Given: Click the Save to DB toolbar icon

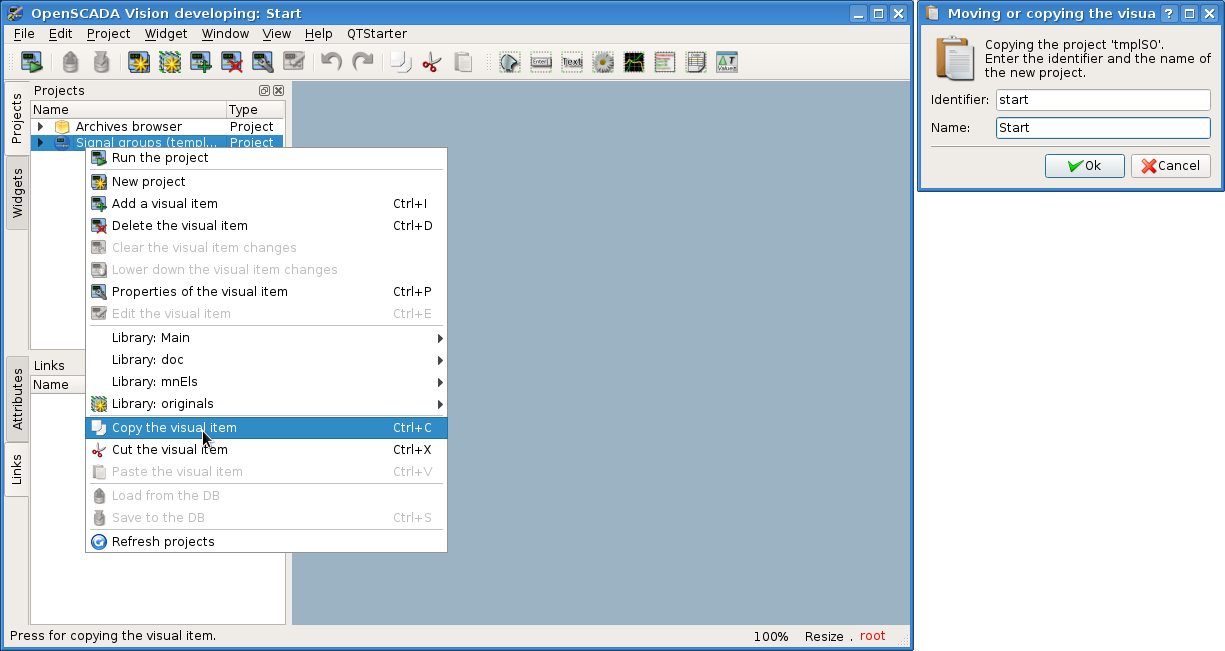Looking at the screenshot, I should pyautogui.click(x=101, y=62).
